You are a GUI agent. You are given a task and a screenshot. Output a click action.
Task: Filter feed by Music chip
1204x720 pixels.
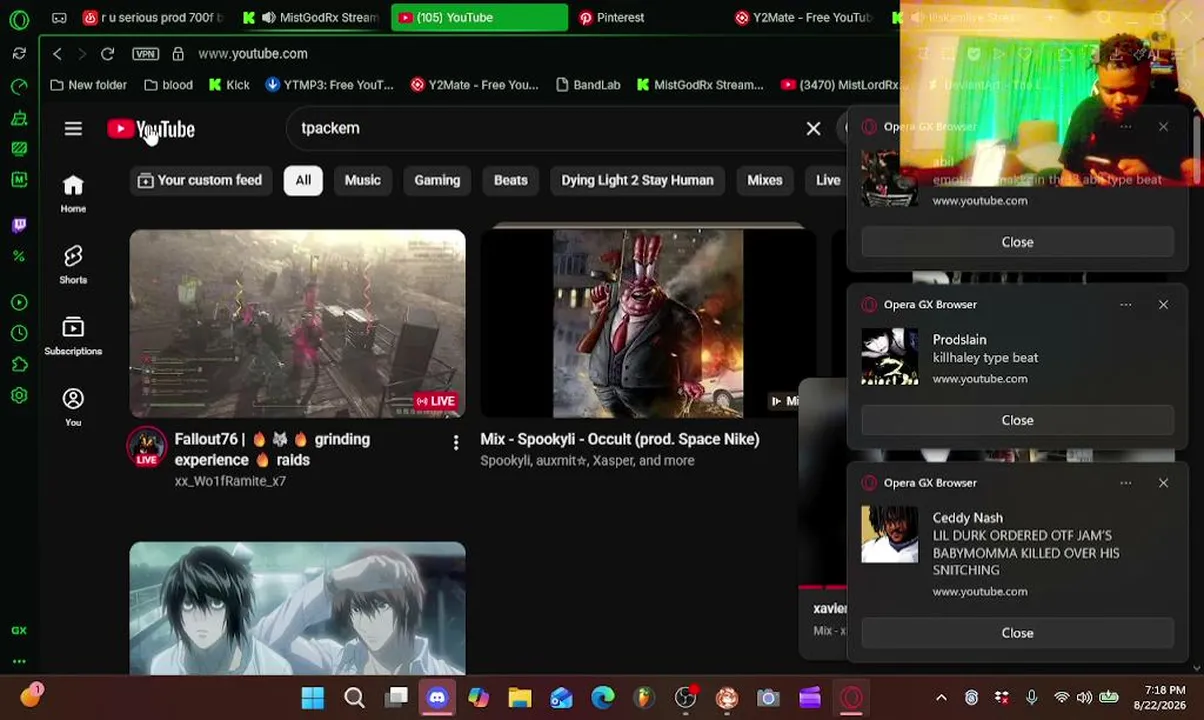pos(362,181)
